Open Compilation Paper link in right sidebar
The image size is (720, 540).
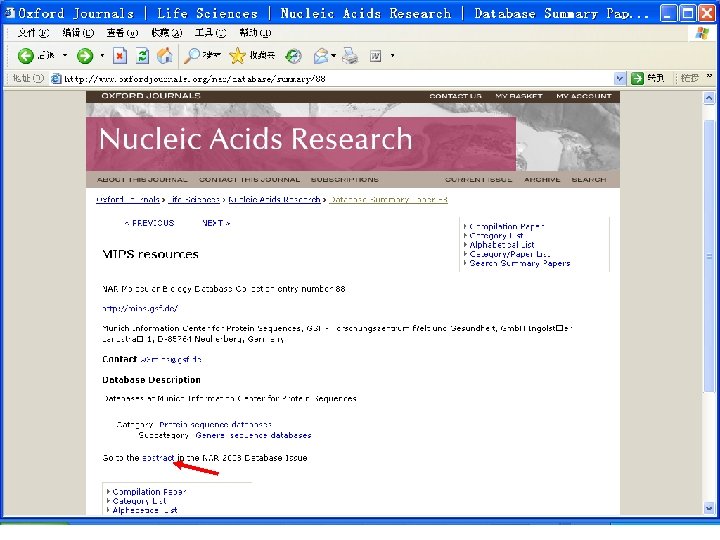(x=507, y=226)
